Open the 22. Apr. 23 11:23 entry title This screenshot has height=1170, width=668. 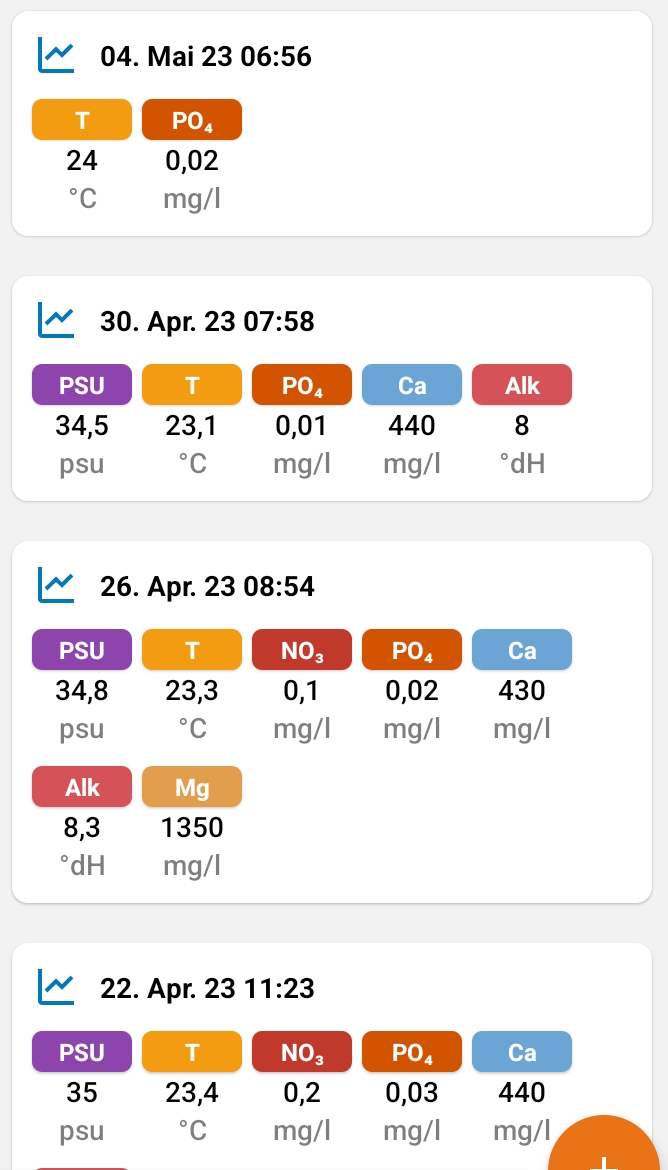click(207, 988)
